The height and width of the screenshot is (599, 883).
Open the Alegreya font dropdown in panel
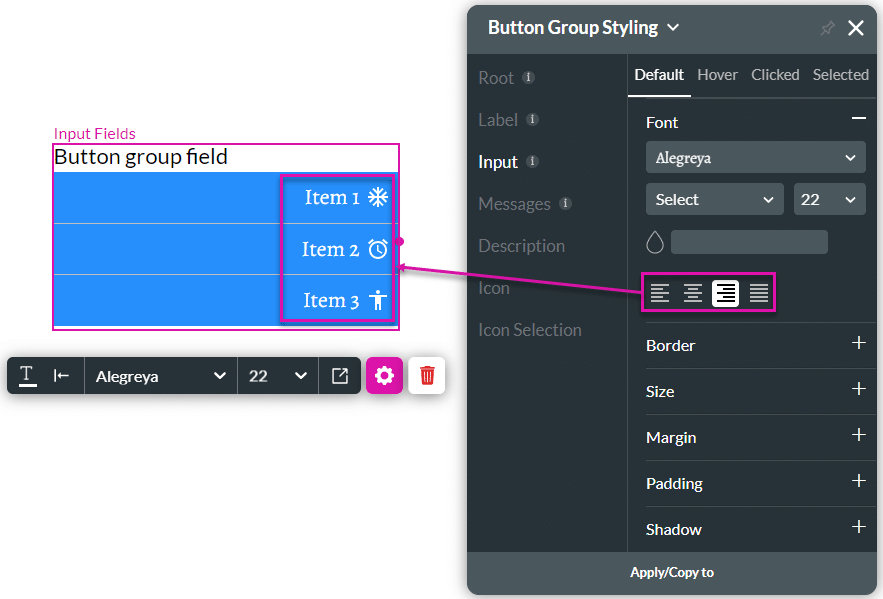756,158
